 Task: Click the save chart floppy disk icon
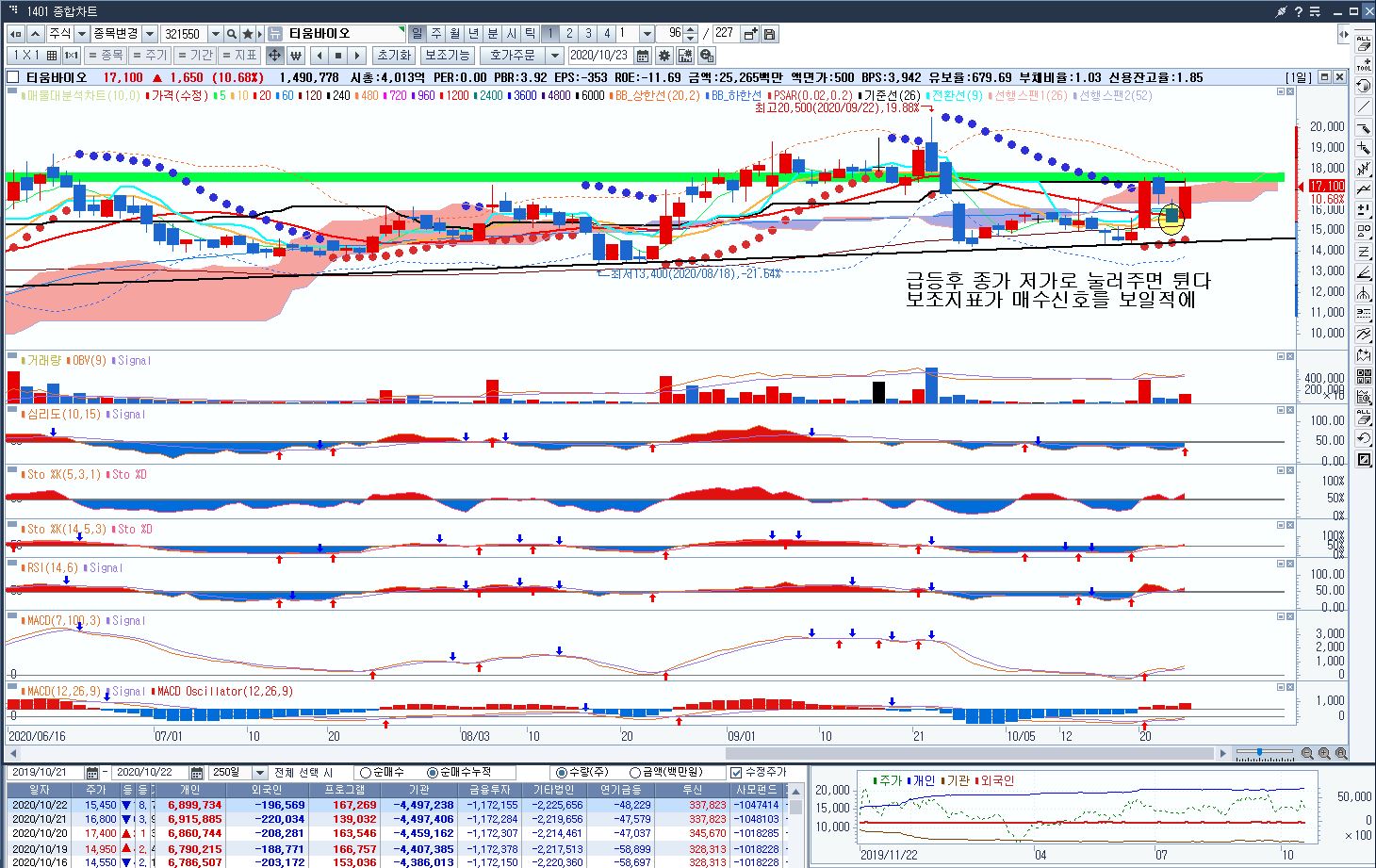point(769,34)
